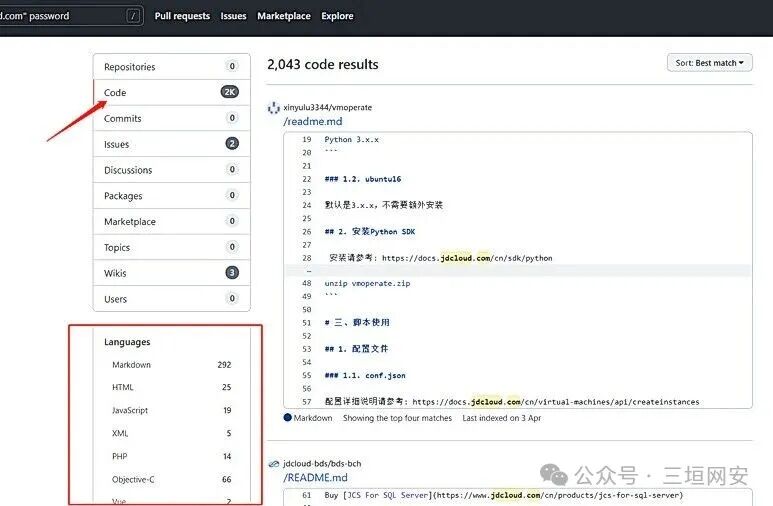The height and width of the screenshot is (506, 773).
Task: Select Code results filter
Action: (172, 92)
